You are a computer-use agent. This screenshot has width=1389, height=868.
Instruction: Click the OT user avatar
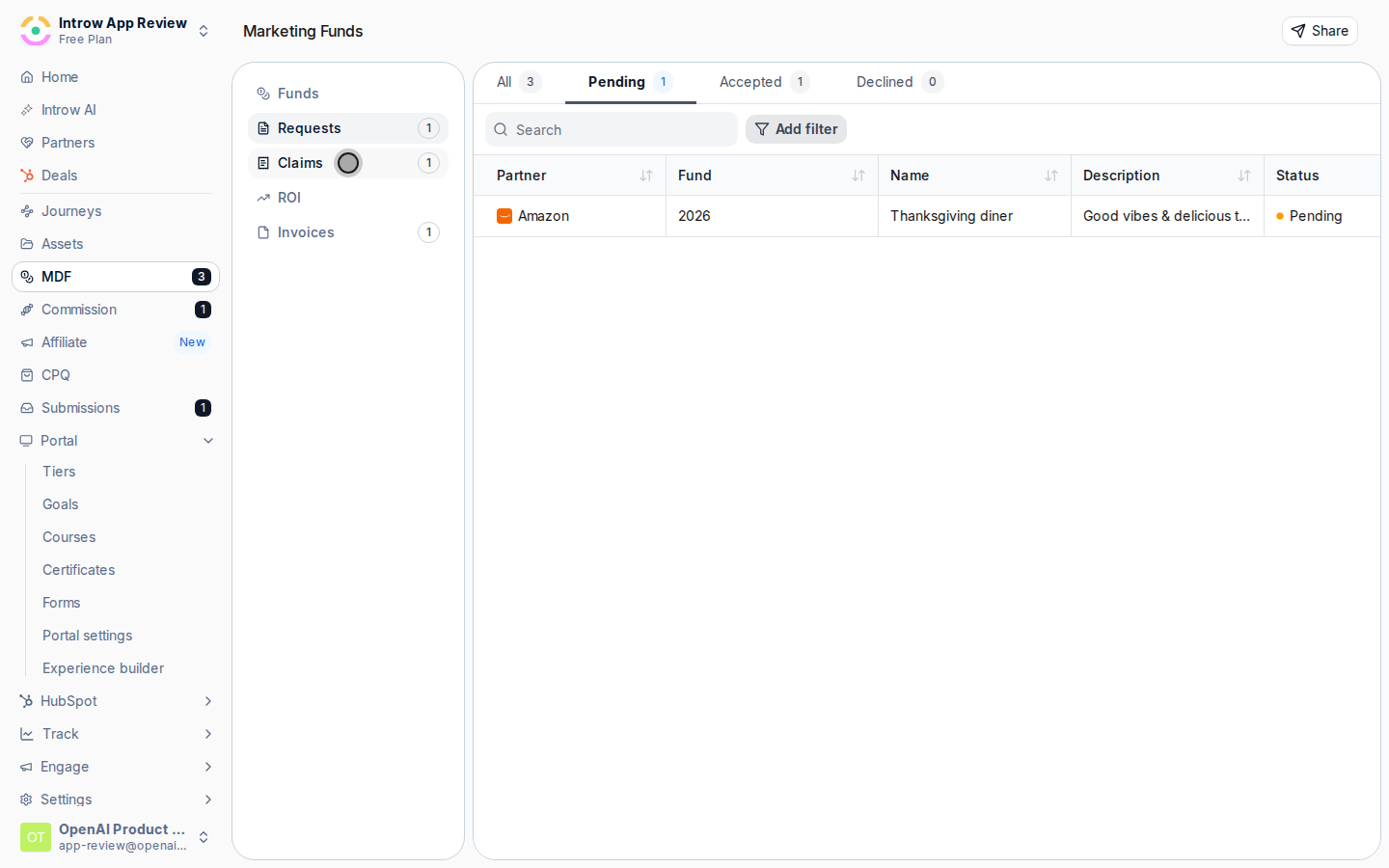click(x=36, y=837)
